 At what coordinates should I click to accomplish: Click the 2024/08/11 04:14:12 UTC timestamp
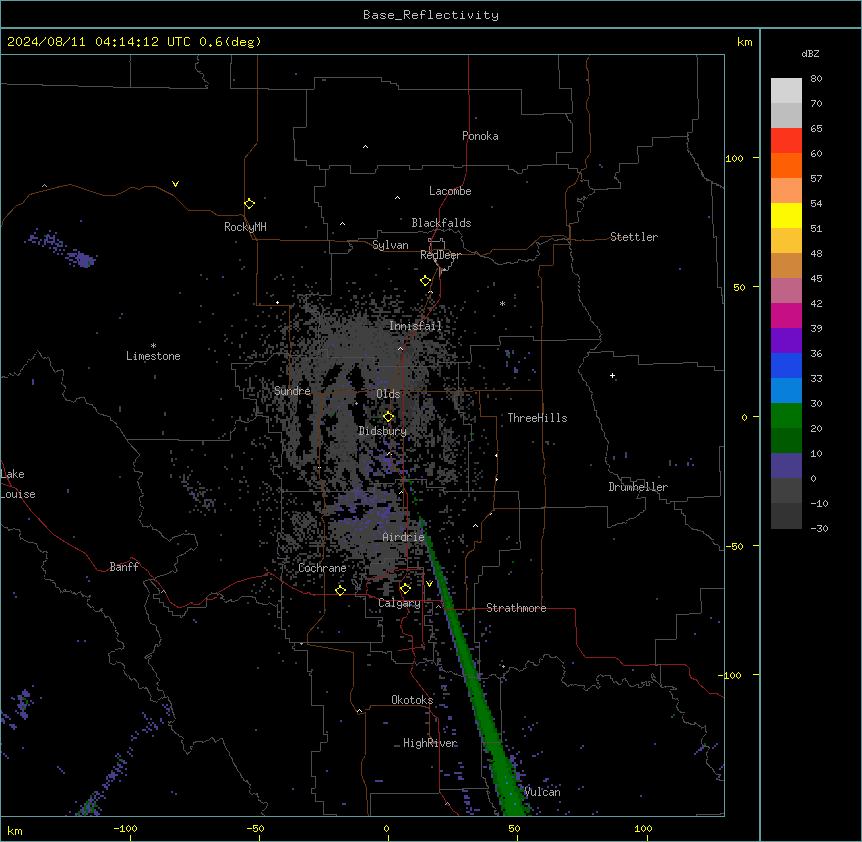coord(134,42)
